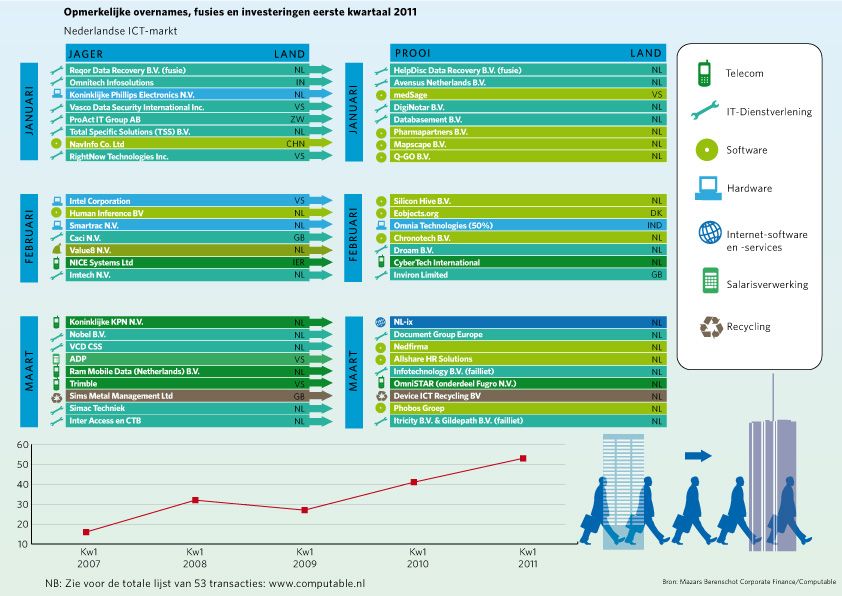
Task: Select the 'Simac Techniek' row text
Action: coord(97,409)
